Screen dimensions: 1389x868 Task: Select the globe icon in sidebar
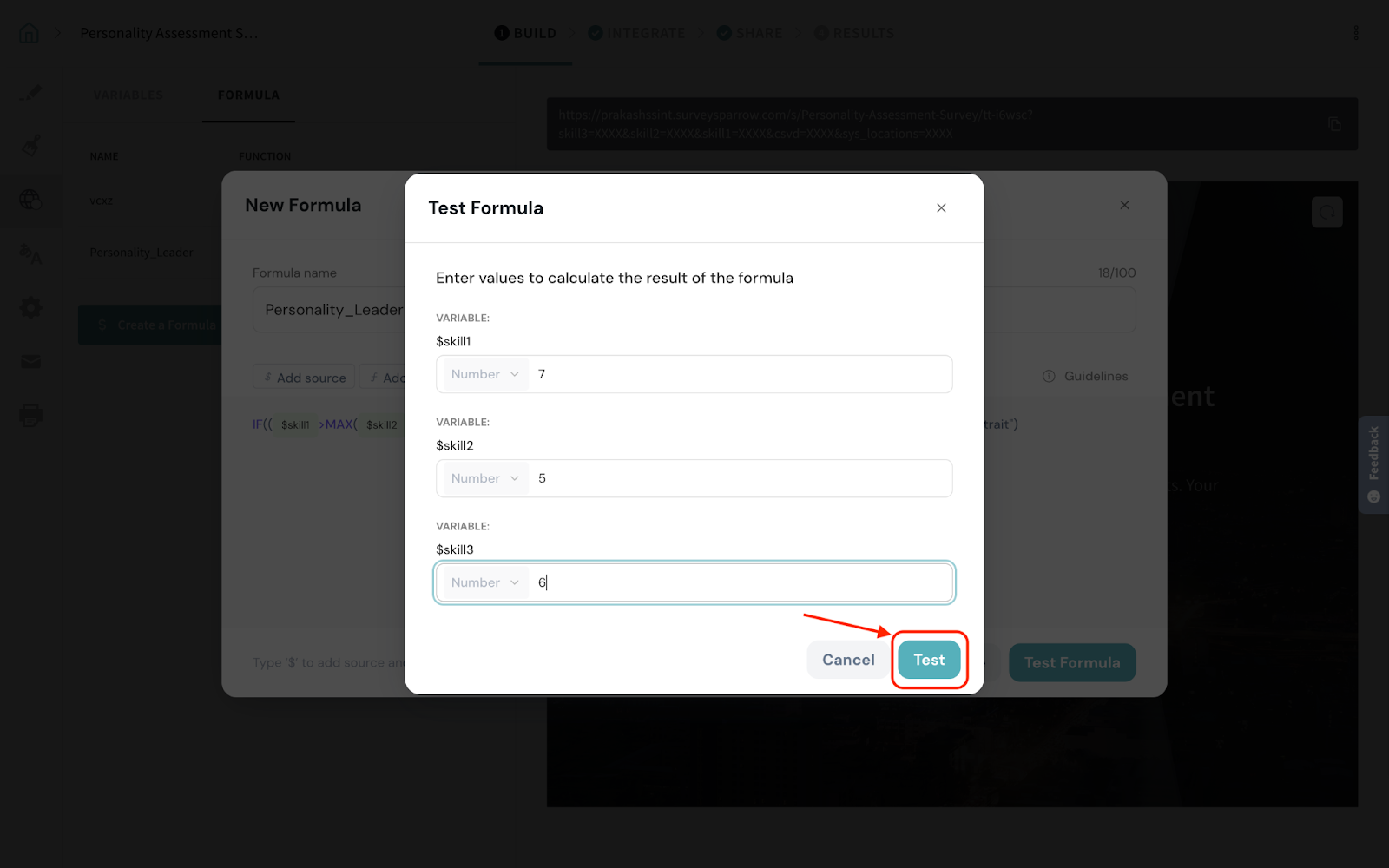30,200
